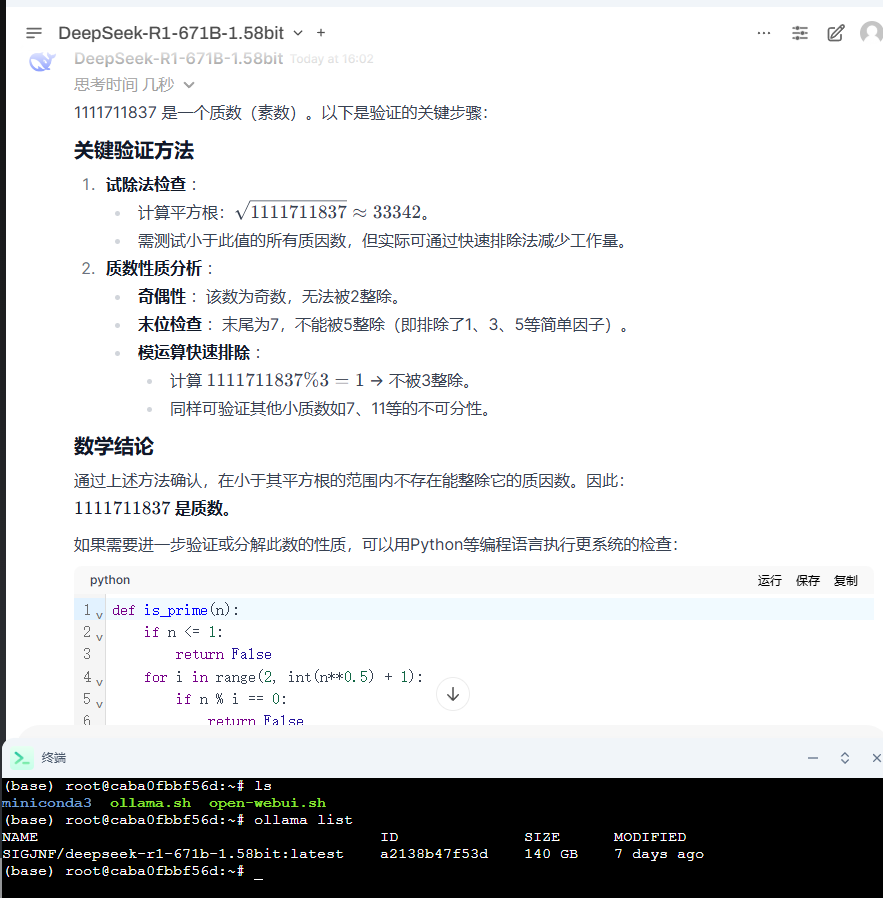This screenshot has height=898, width=883.
Task: Open chat controls sliders icon
Action: click(799, 33)
